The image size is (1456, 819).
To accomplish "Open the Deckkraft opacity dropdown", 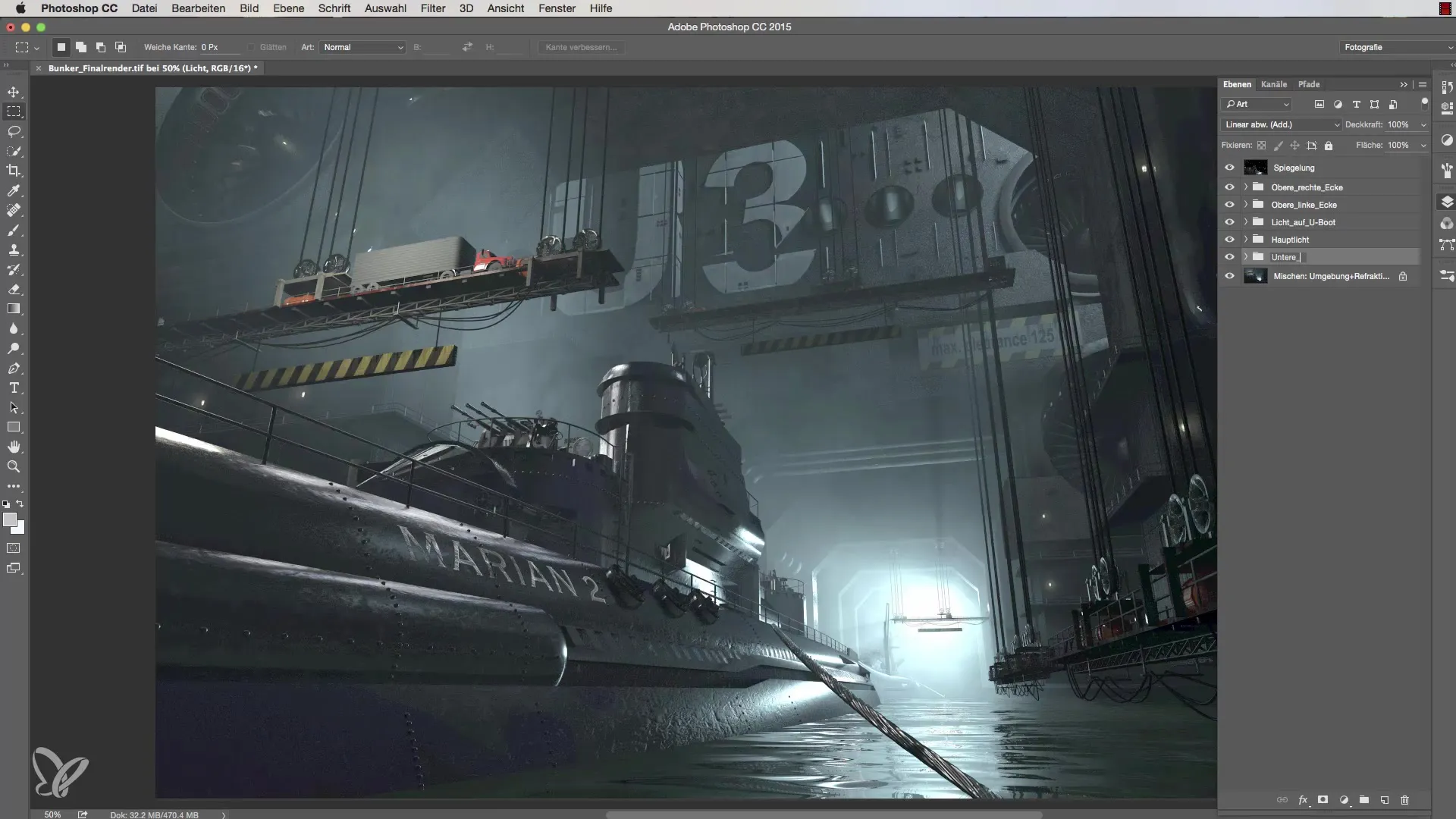I will [x=1423, y=124].
